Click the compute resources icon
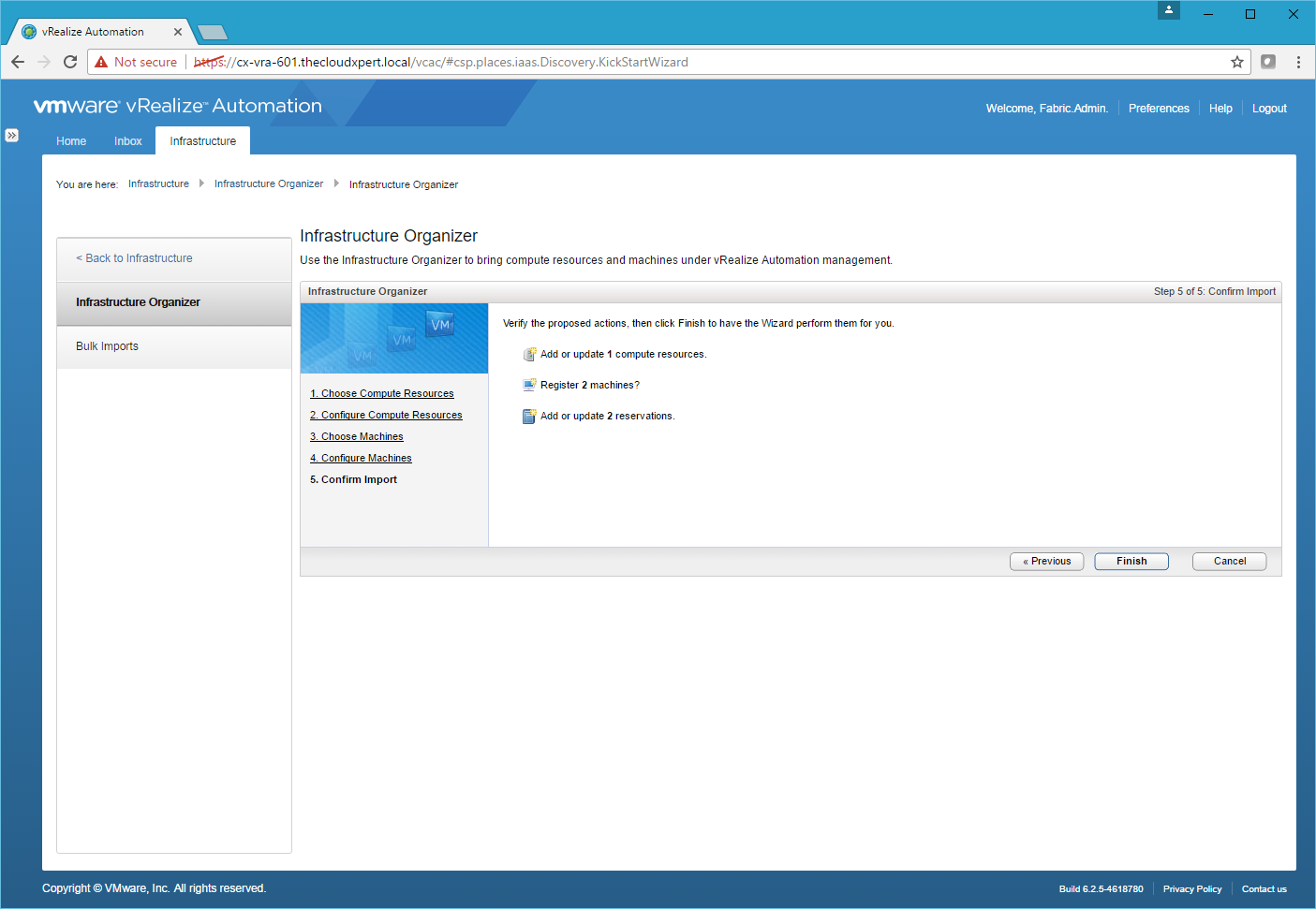 point(529,355)
